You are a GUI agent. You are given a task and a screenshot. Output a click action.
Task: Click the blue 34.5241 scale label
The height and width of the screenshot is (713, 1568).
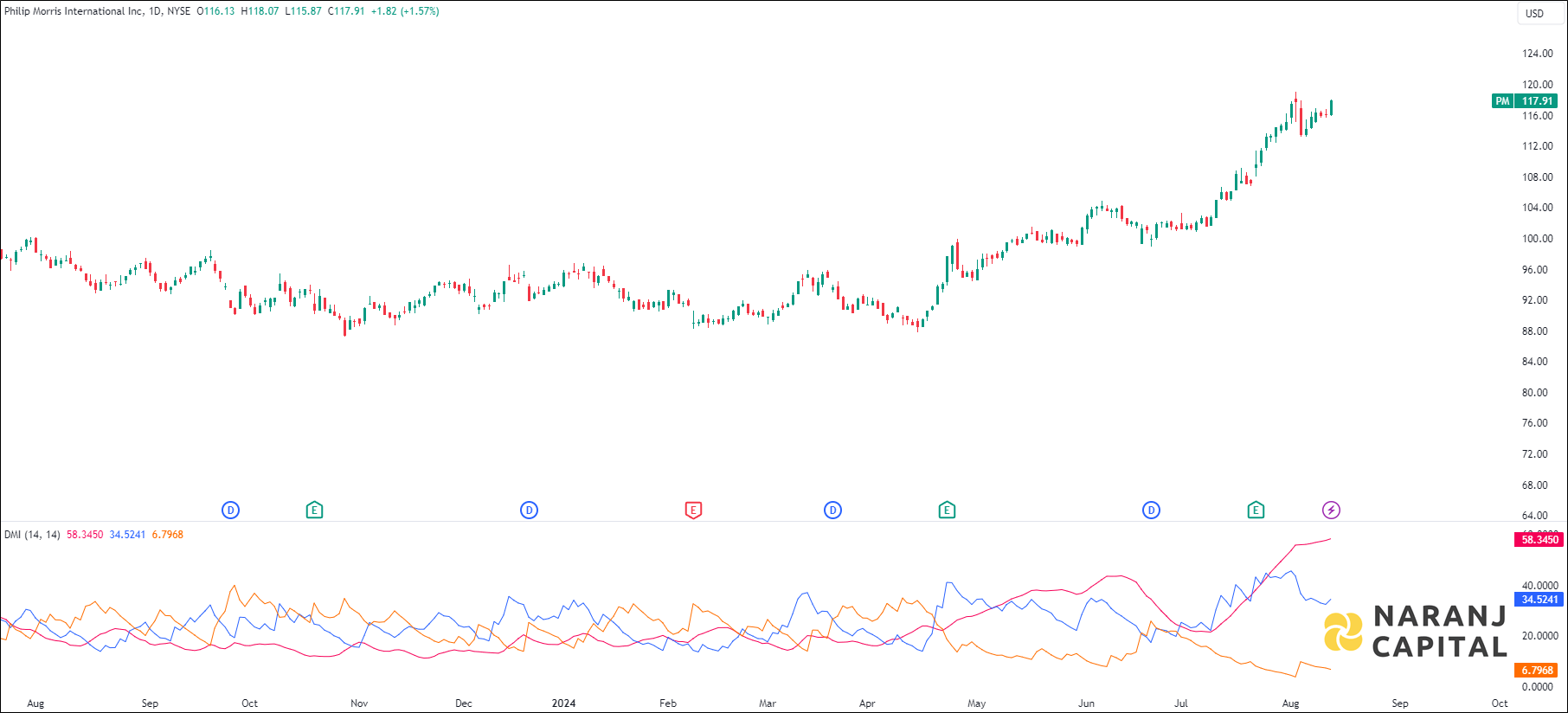[x=1539, y=599]
